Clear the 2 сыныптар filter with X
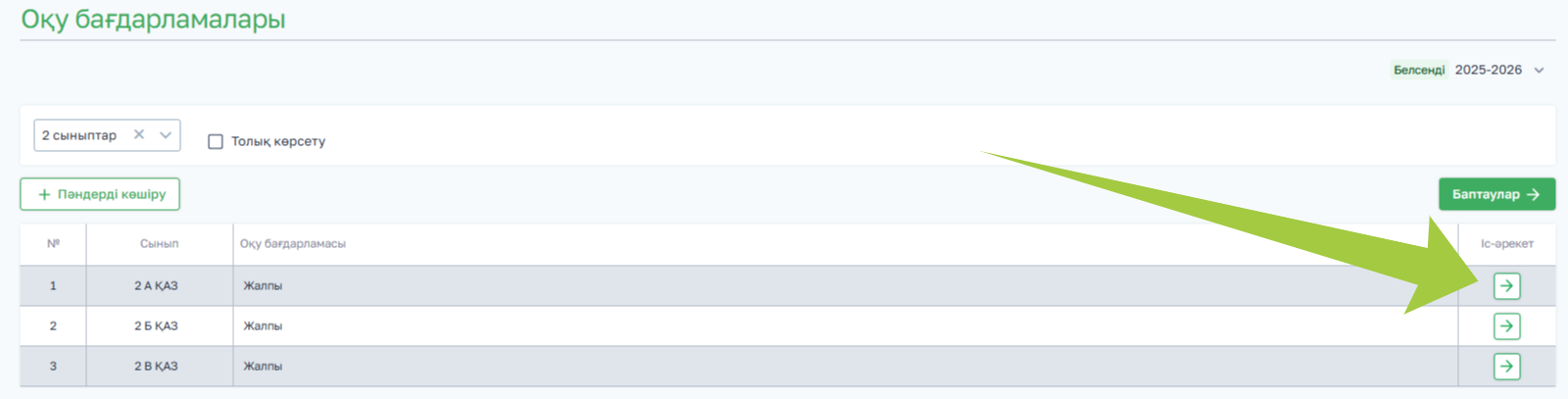Viewport: 1568px width, 399px height. coord(139,135)
